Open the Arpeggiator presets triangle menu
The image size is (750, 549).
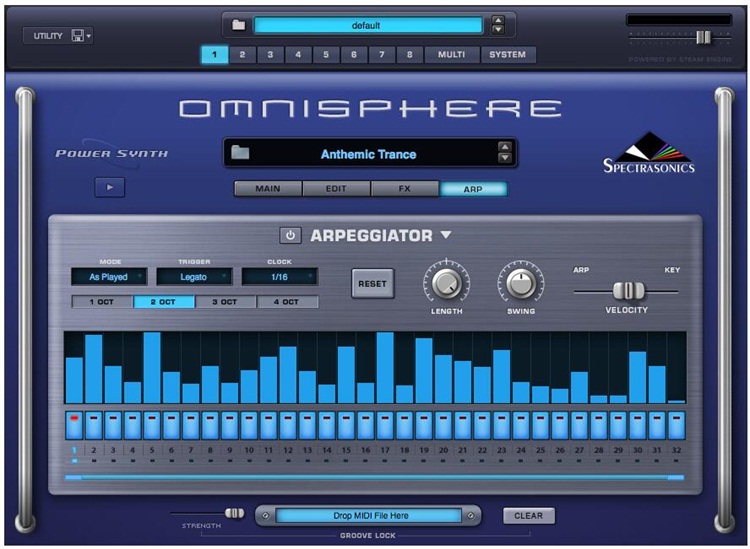446,235
